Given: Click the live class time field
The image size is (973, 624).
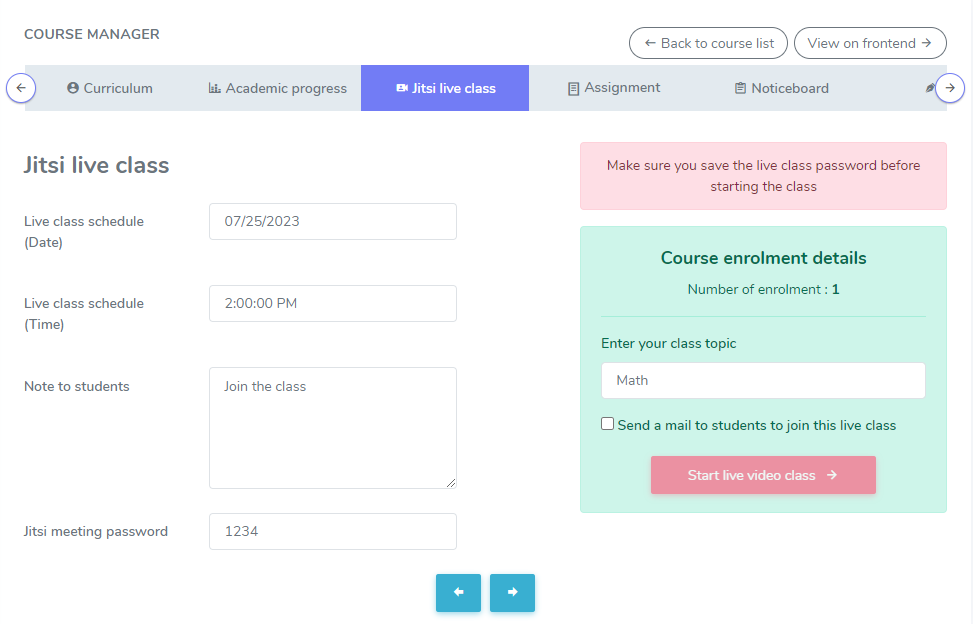Looking at the screenshot, I should (332, 303).
